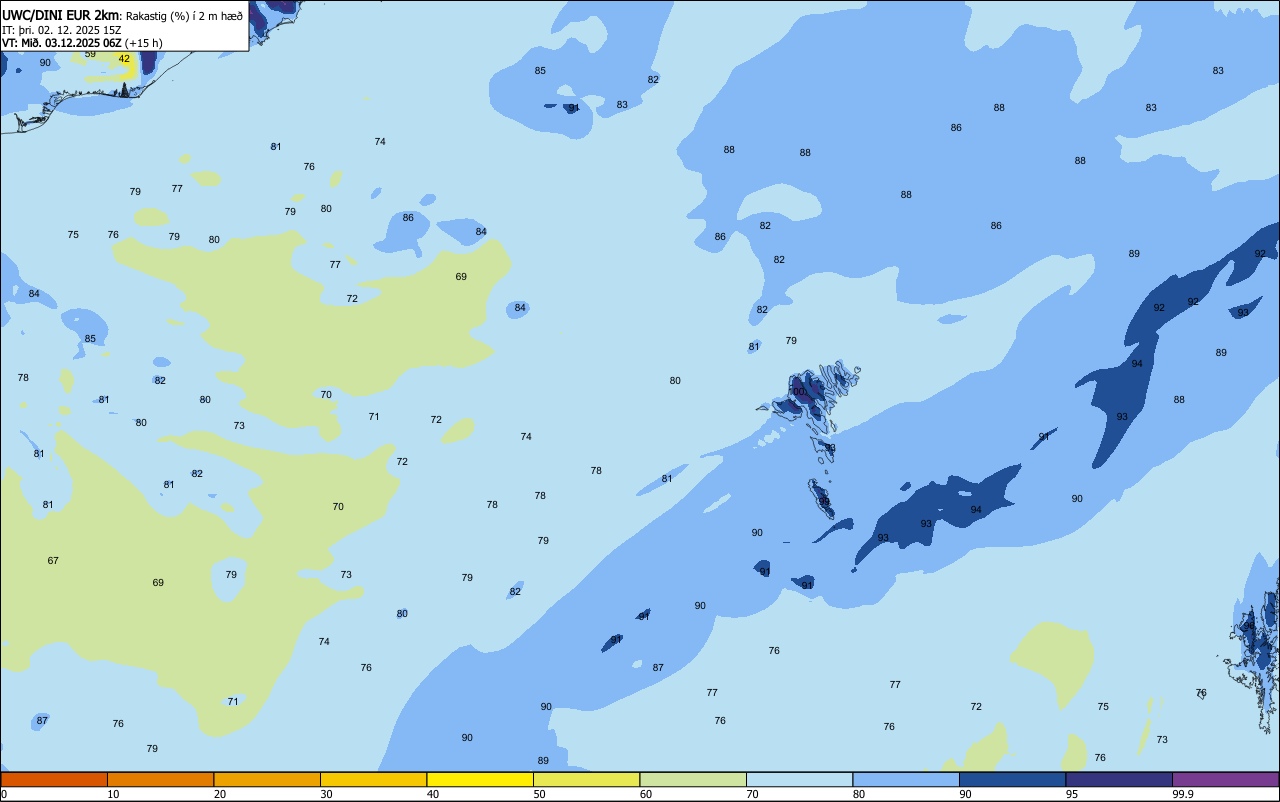Click the legend tick label '95'
The width and height of the screenshot is (1280, 802).
[x=1072, y=794]
